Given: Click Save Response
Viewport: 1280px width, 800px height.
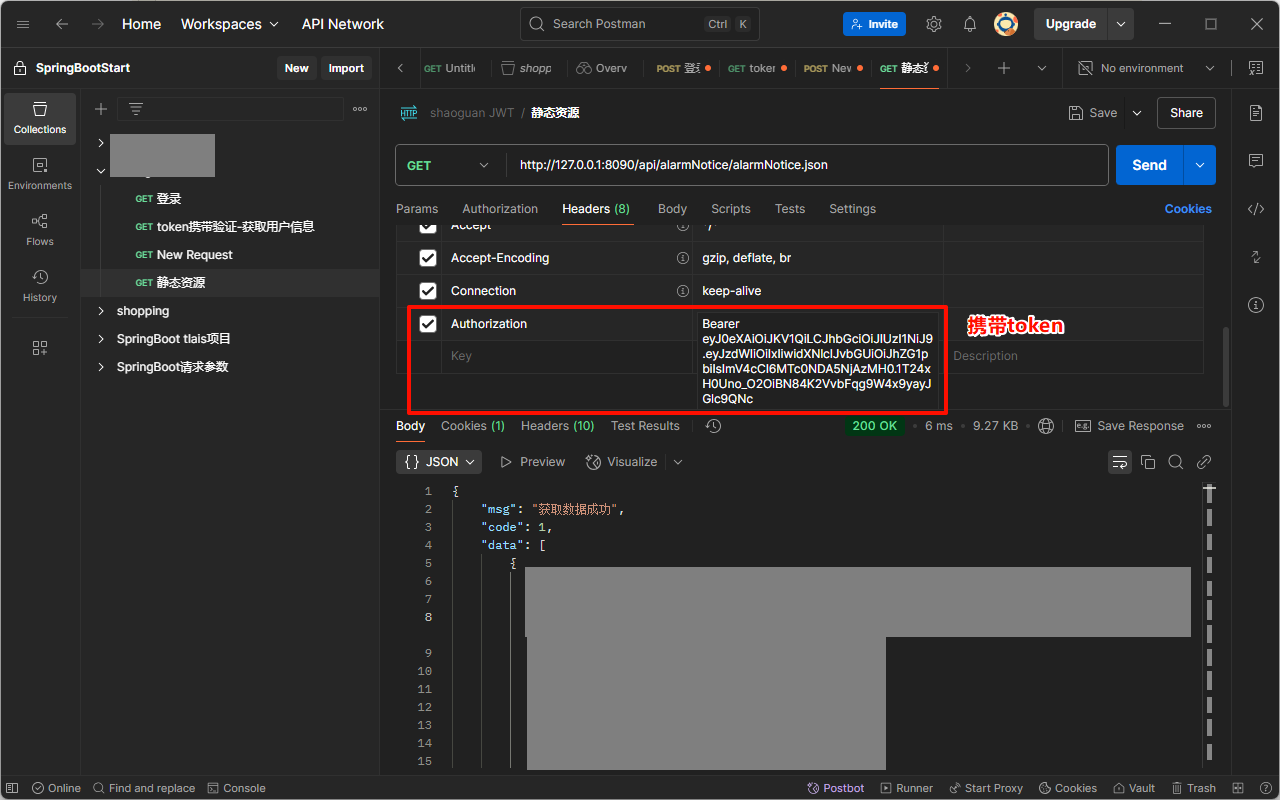Looking at the screenshot, I should 1129,426.
